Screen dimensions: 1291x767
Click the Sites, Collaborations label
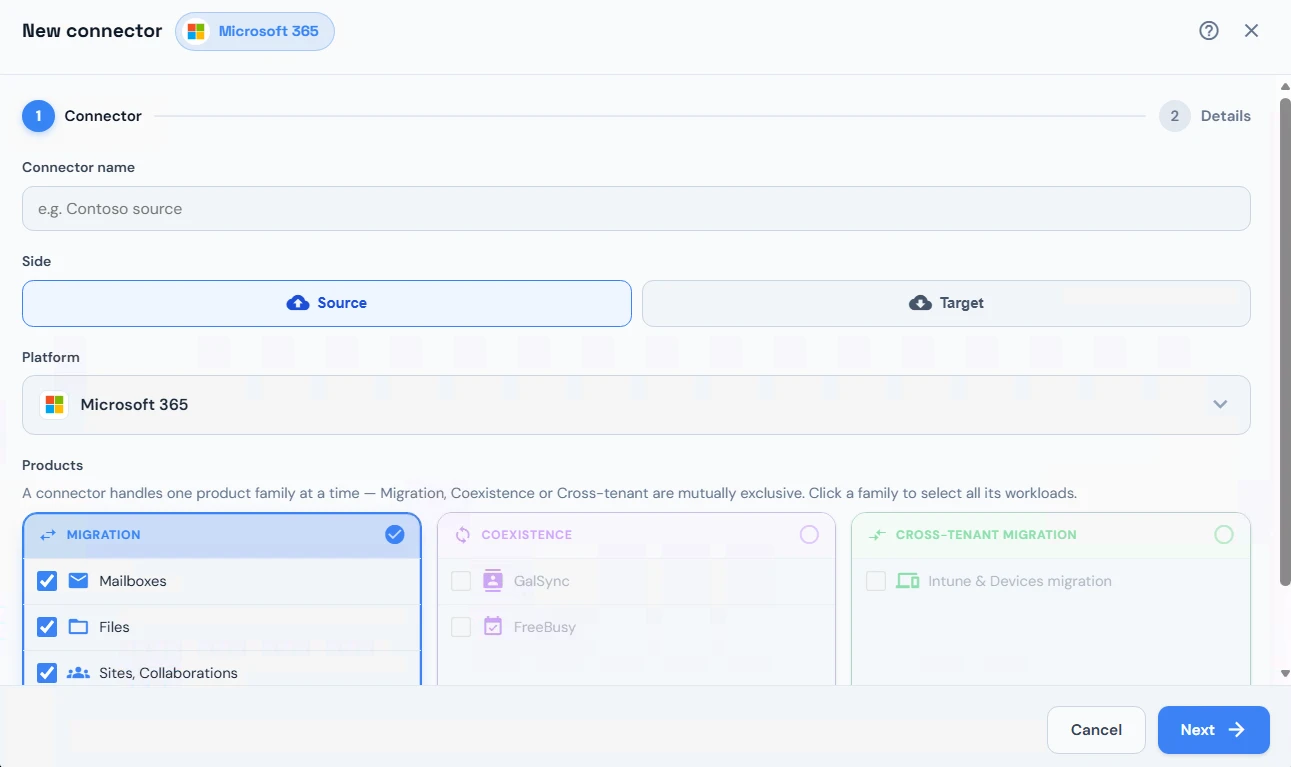click(x=168, y=673)
